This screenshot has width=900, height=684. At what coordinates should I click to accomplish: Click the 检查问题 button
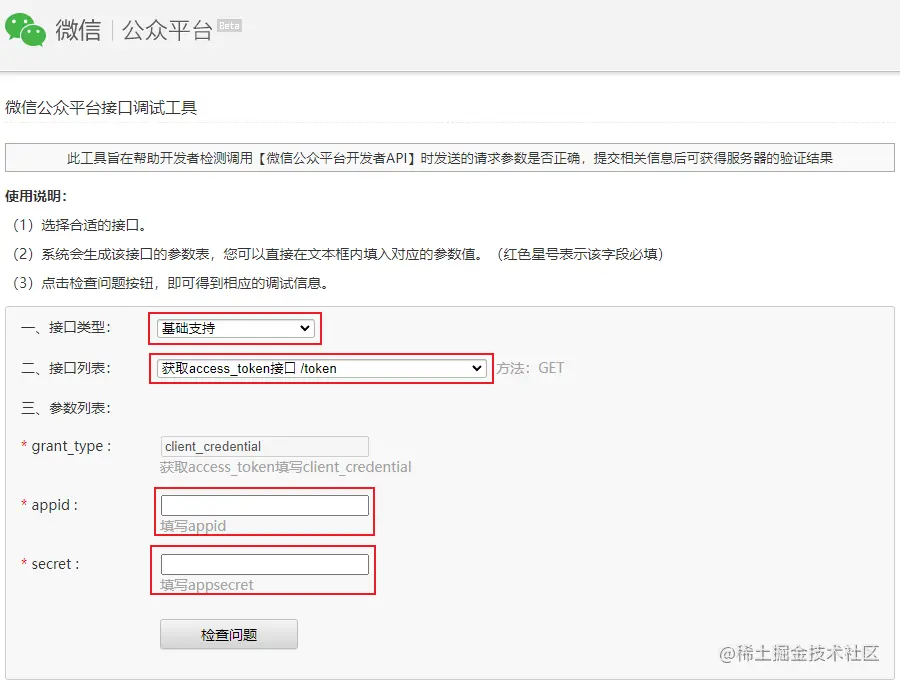click(229, 635)
